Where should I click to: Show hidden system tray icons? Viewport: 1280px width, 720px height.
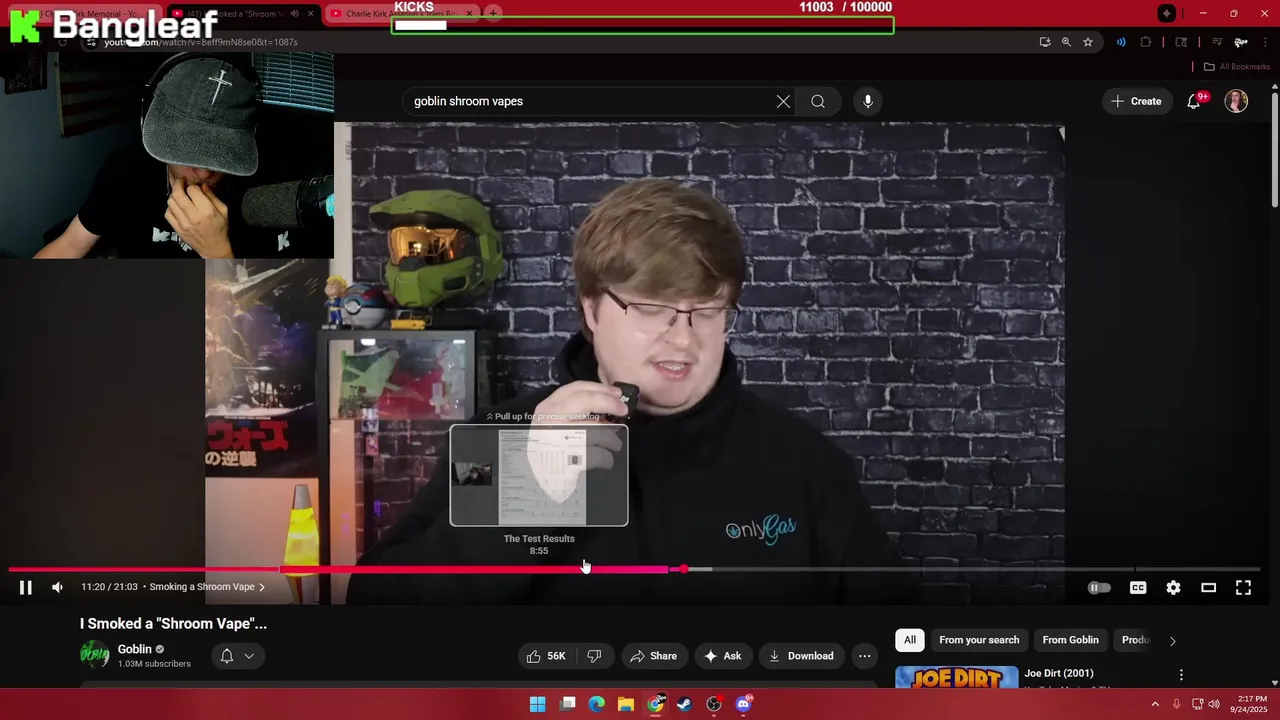click(1155, 704)
